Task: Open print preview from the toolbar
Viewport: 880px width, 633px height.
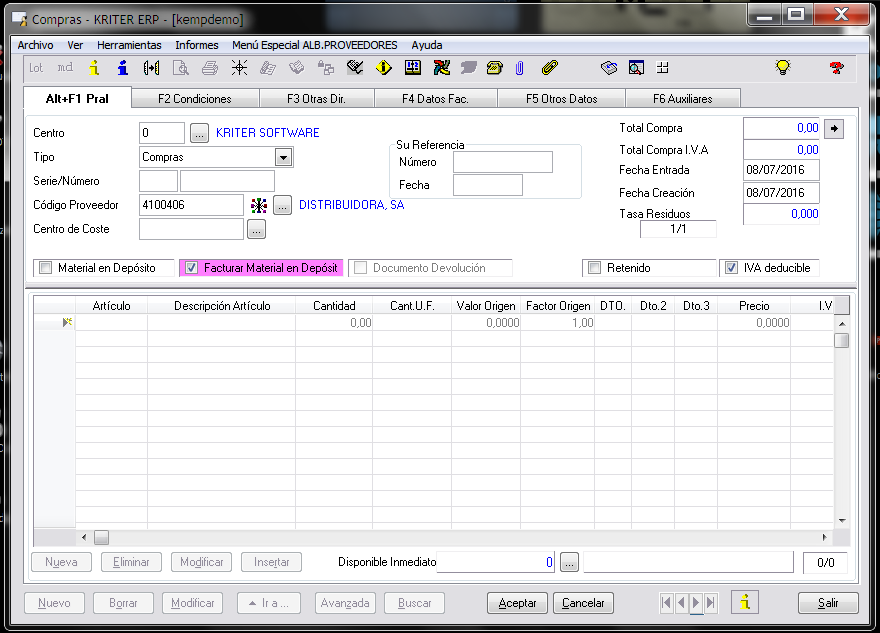Action: (x=181, y=68)
